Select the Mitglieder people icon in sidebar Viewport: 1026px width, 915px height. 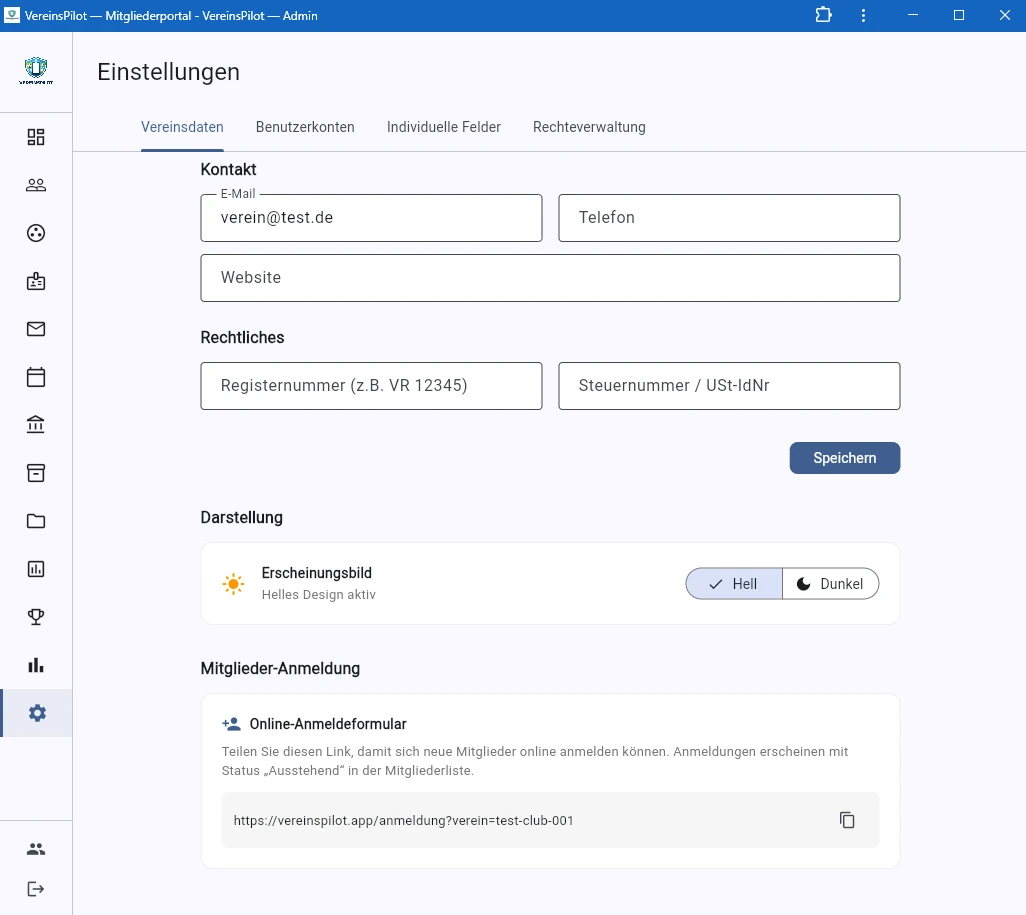36,184
